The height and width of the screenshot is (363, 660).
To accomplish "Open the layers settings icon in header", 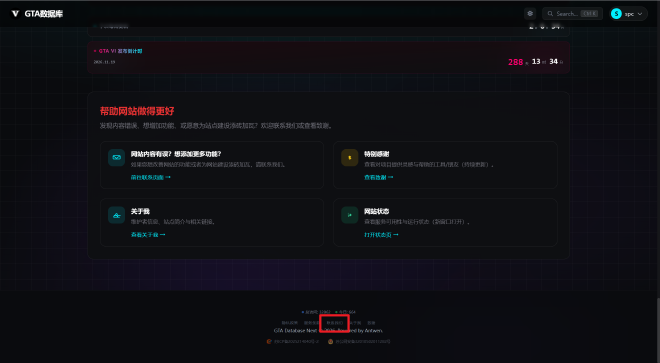I will [x=530, y=13].
